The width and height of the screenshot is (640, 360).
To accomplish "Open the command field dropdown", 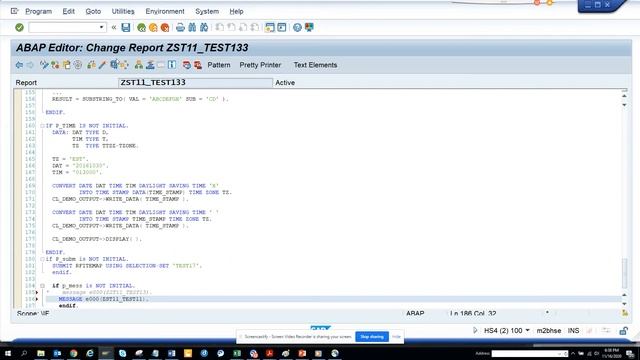I will [x=101, y=27].
